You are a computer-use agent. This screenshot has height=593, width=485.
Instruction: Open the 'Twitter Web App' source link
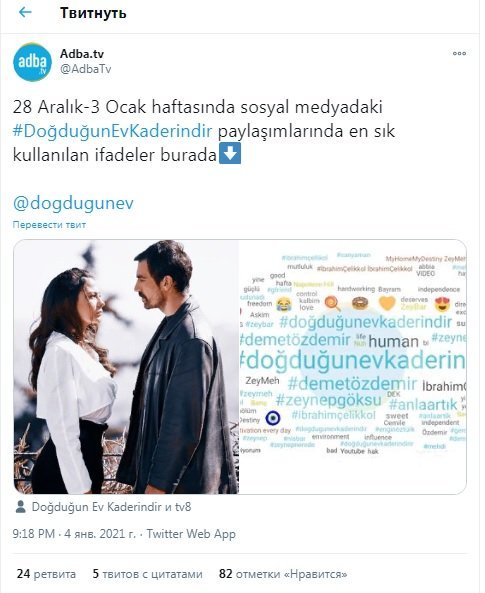(191, 534)
